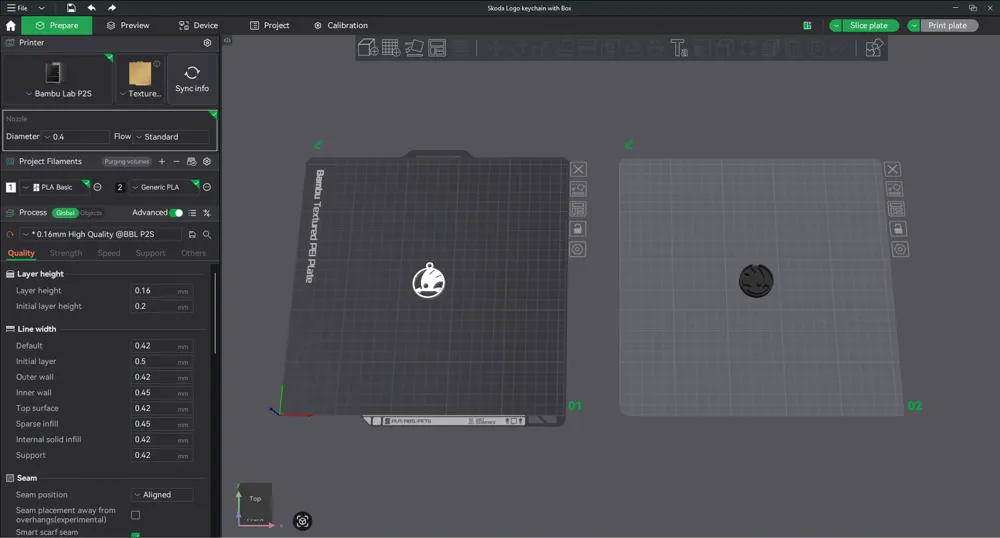Edit Generic PLA filament preset
The height and width of the screenshot is (538, 1000).
tap(207, 187)
